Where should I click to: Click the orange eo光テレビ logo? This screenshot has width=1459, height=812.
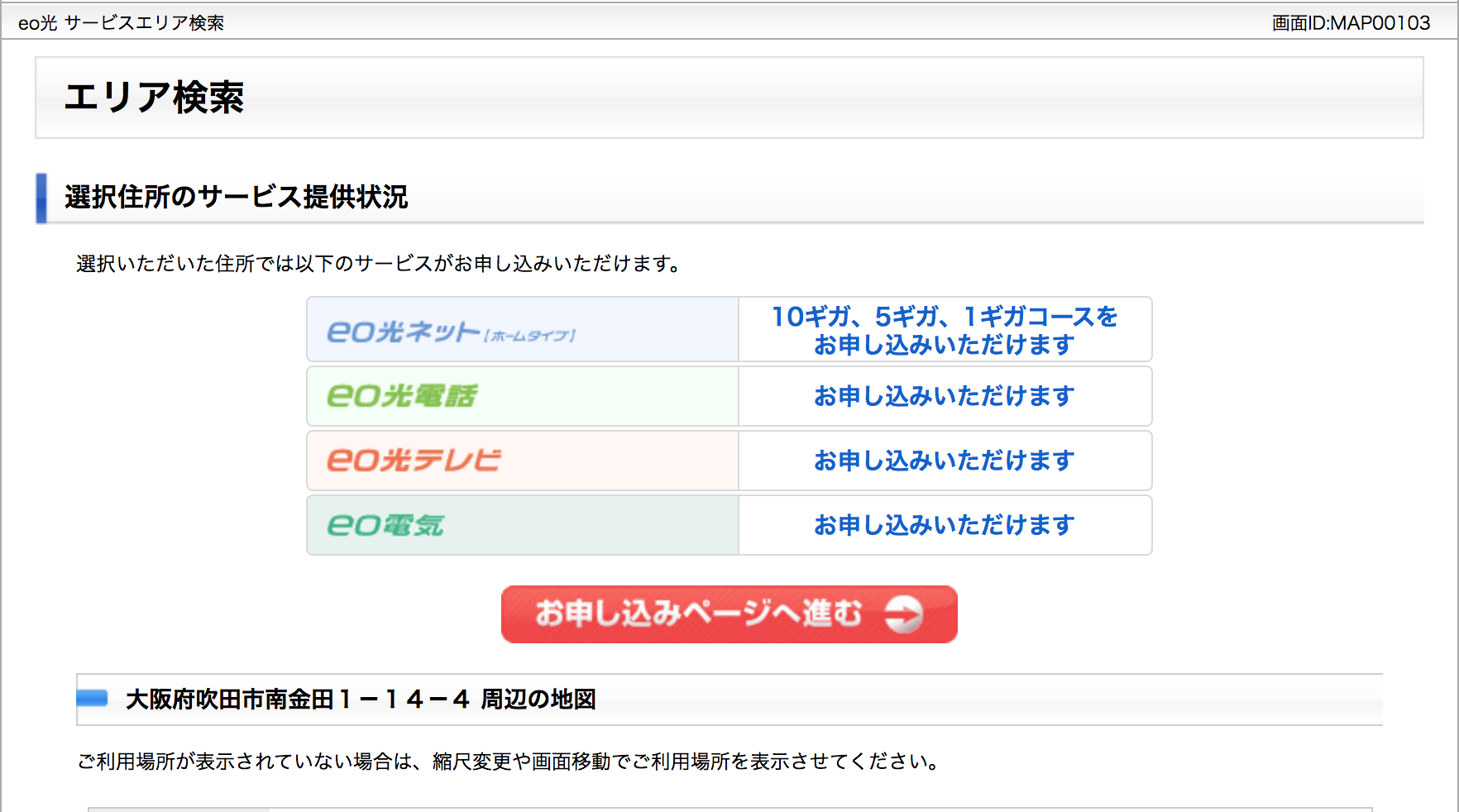click(414, 461)
